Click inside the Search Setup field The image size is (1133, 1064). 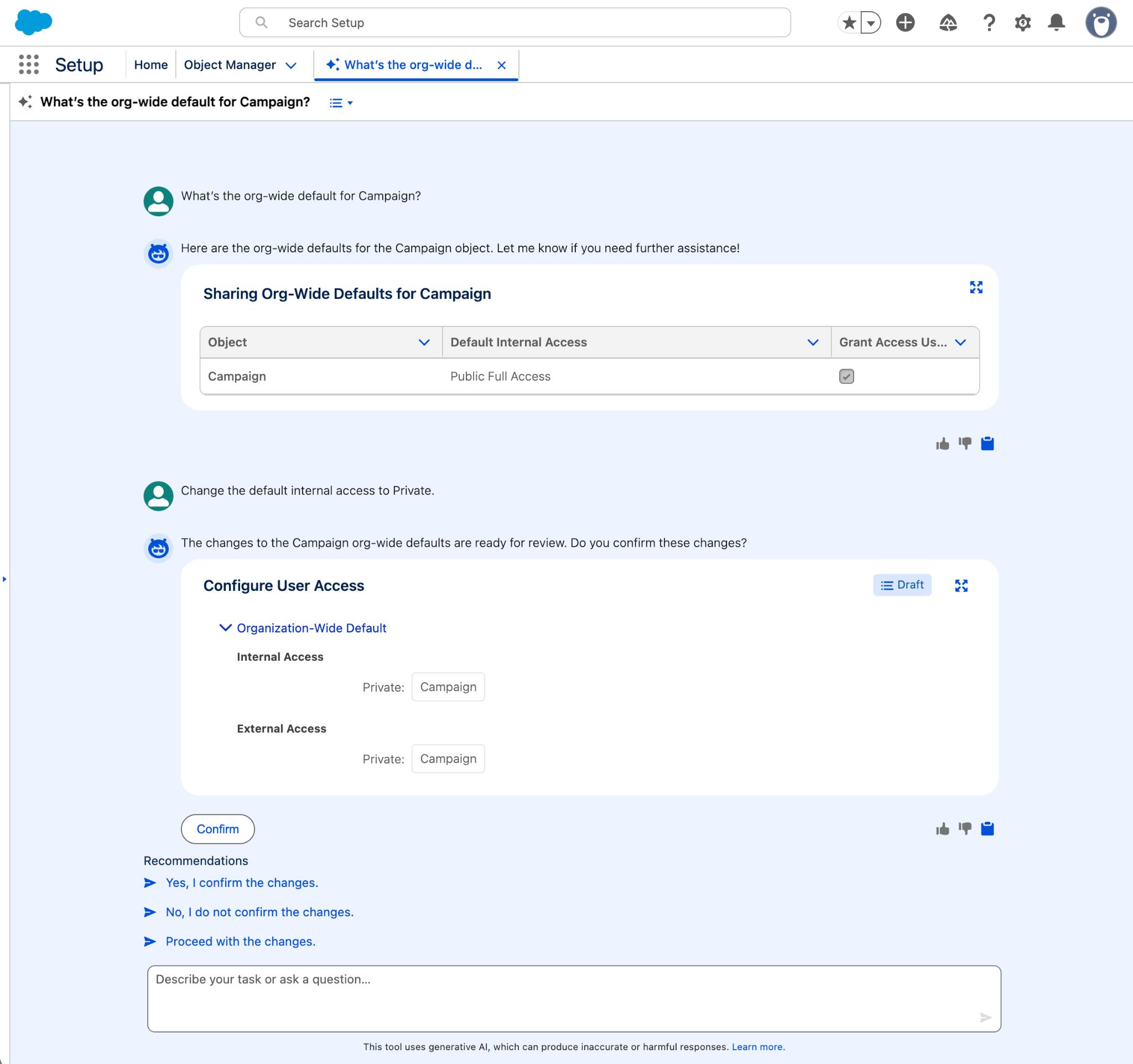514,23
